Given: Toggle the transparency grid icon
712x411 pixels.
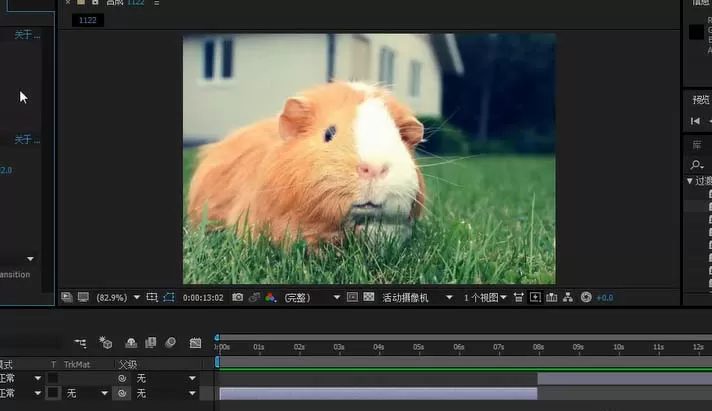Looking at the screenshot, I should pos(369,297).
